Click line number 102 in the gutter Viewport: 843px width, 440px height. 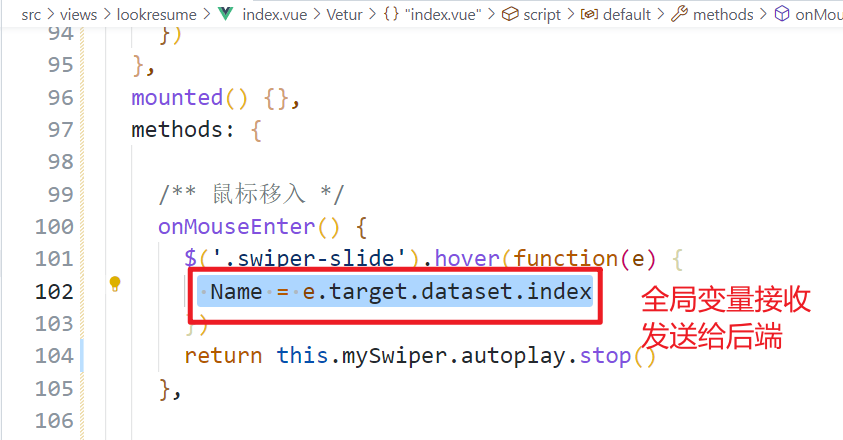pyautogui.click(x=54, y=292)
